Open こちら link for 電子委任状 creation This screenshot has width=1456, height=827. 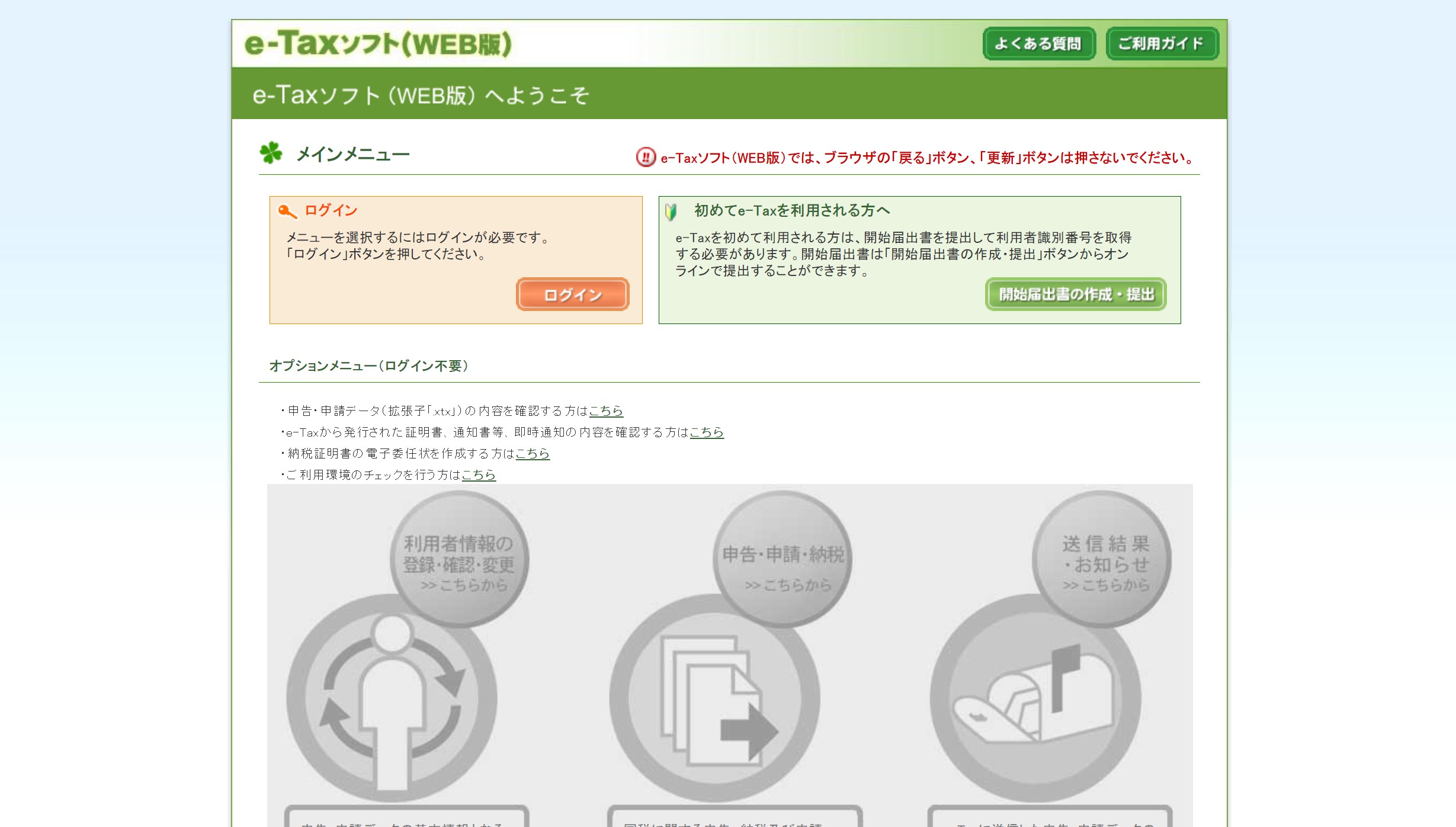point(533,453)
